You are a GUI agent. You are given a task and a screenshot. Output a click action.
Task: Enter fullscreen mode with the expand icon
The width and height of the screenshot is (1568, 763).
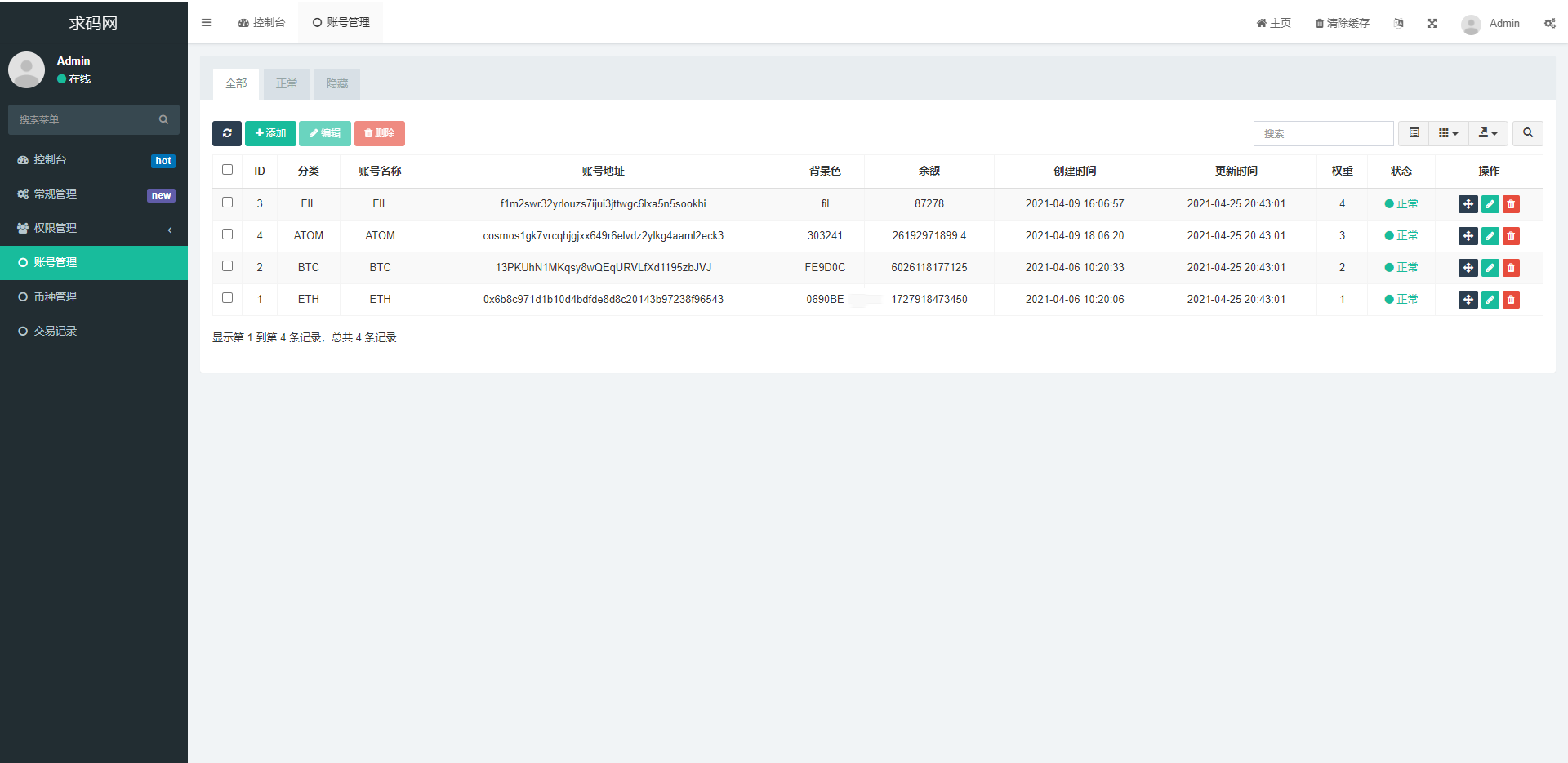[x=1432, y=23]
